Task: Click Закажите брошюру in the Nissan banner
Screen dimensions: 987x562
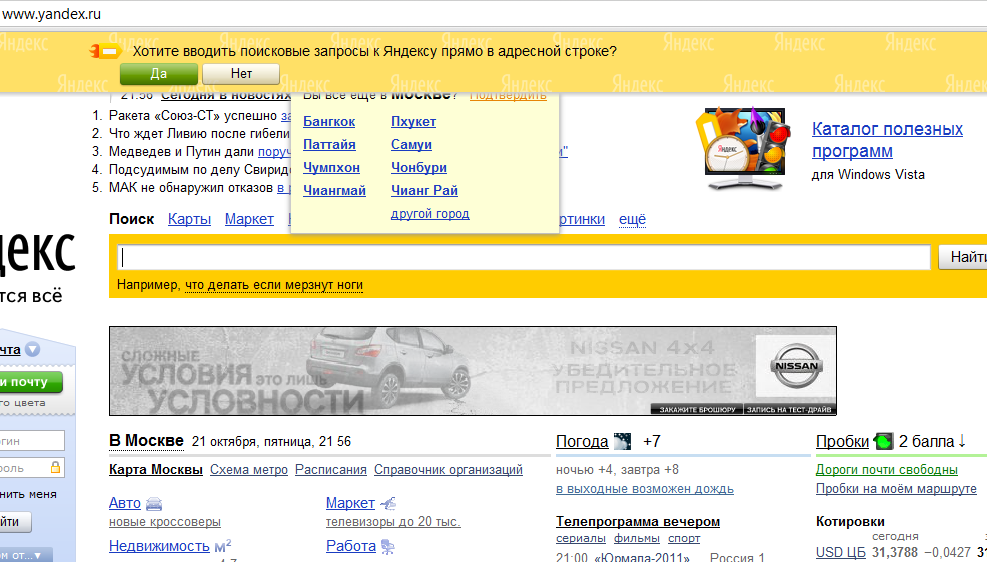Action: (x=697, y=410)
